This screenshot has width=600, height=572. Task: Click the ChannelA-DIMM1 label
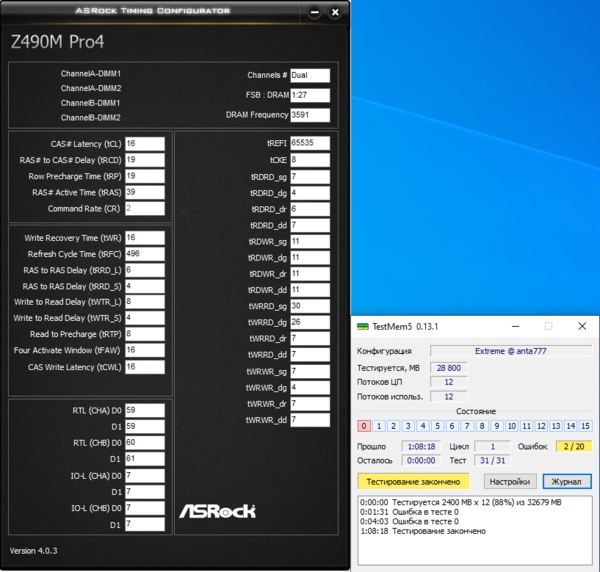tap(91, 73)
